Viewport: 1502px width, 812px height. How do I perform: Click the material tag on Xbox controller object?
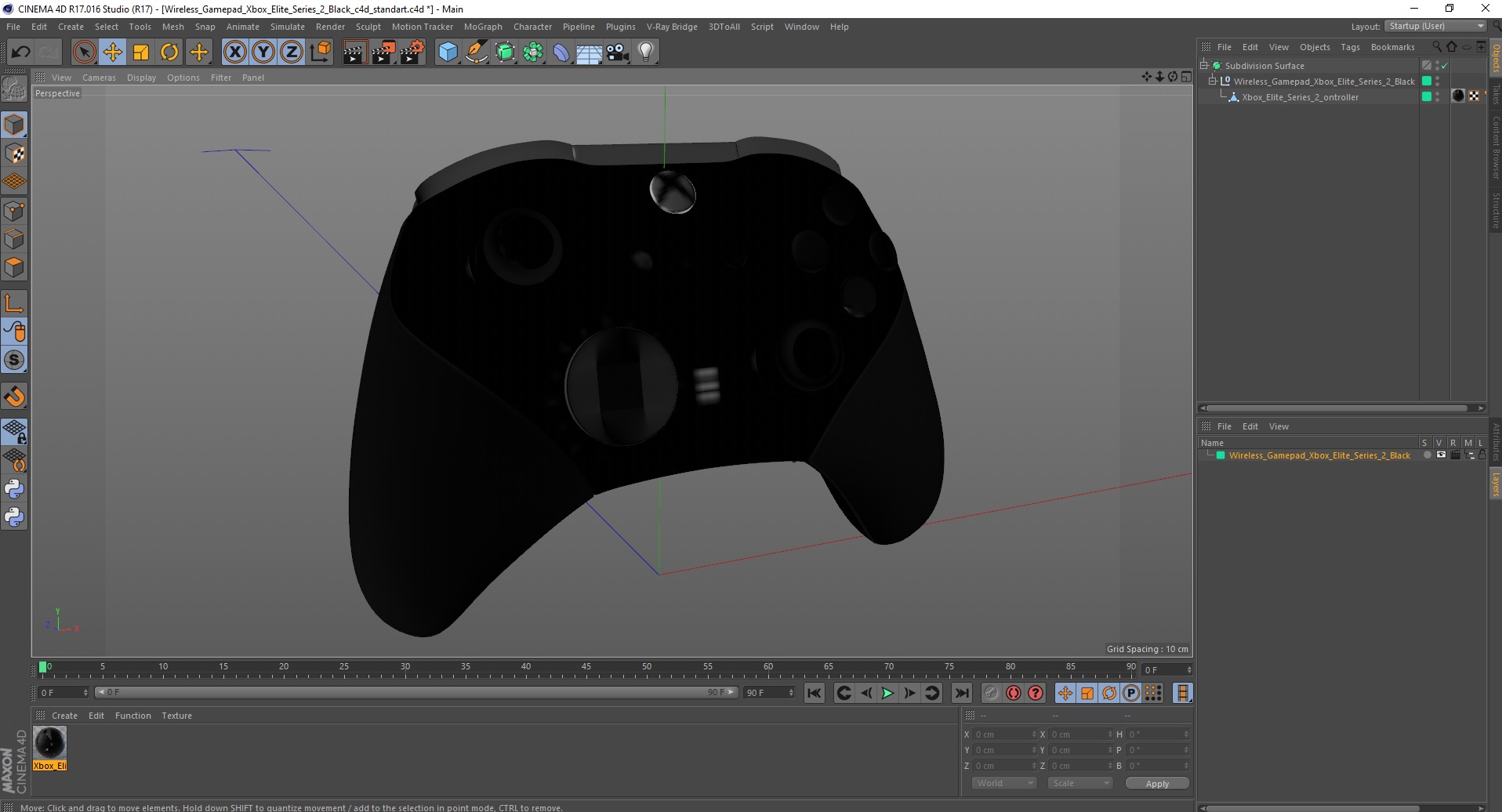pos(1458,96)
